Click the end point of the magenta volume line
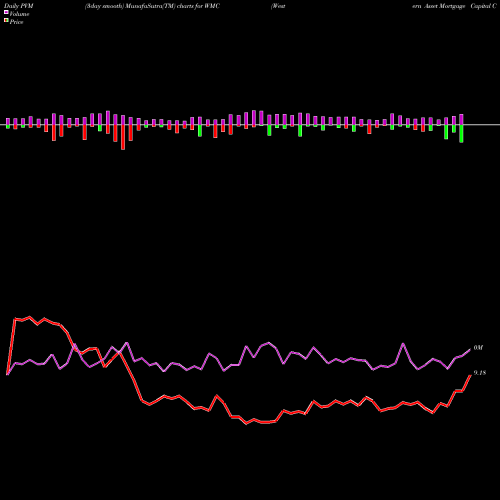 (470, 349)
